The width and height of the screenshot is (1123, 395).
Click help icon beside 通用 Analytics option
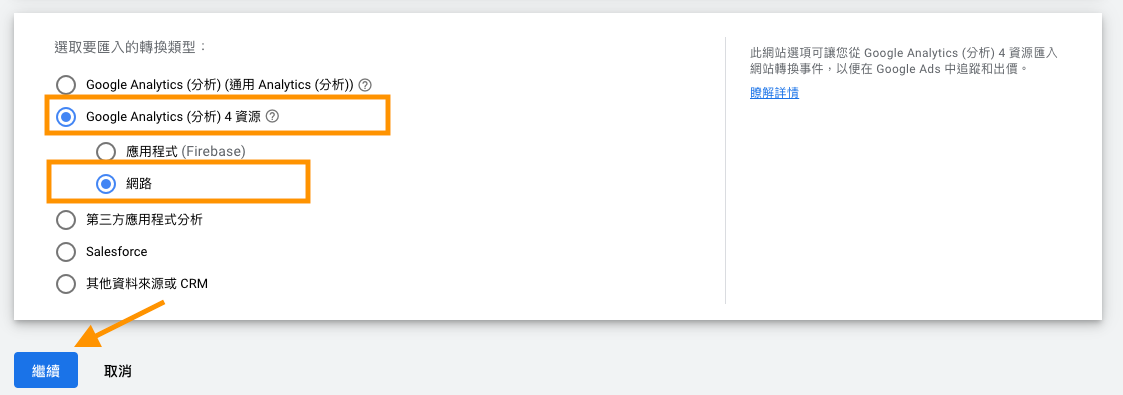365,84
